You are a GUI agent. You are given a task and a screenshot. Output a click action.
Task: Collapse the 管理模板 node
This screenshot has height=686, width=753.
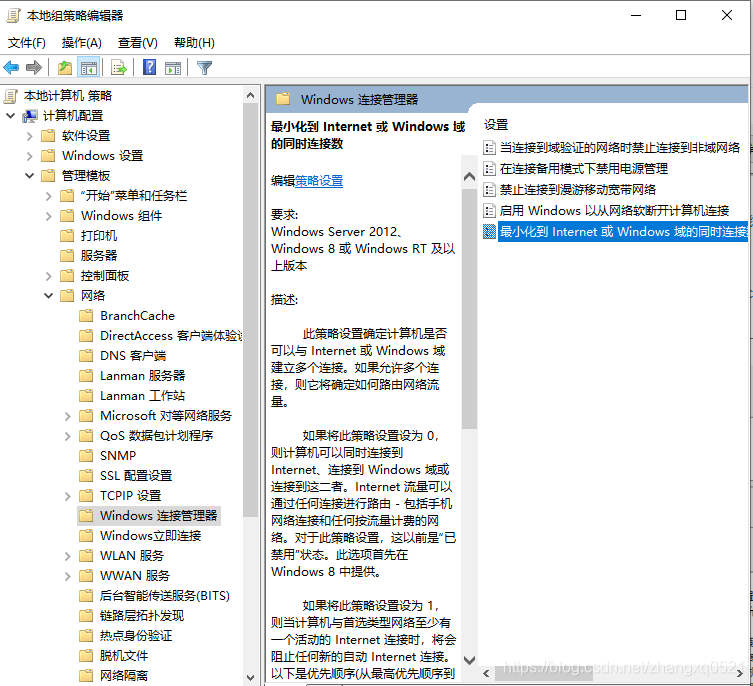[x=30, y=176]
